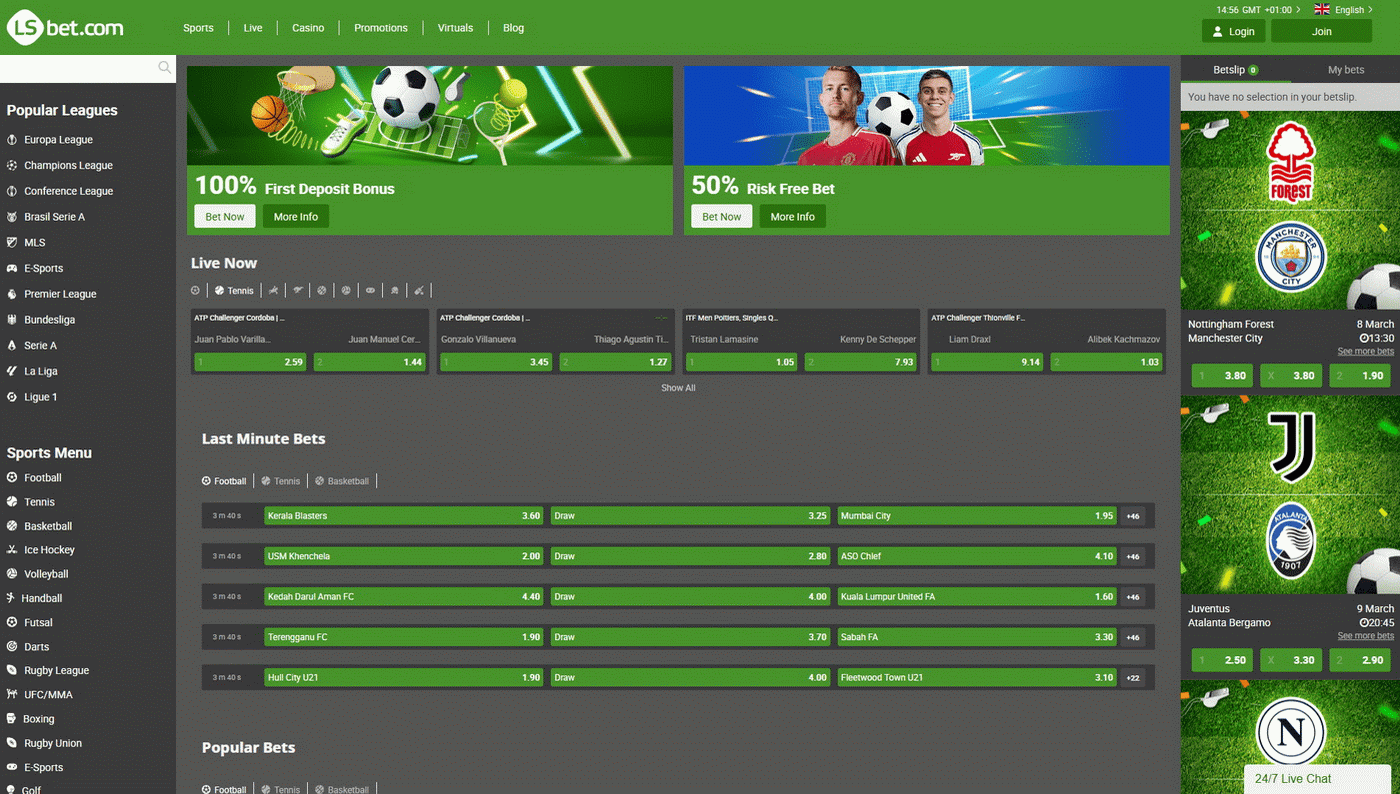Open the UFC/MMA section from the sidebar
The width and height of the screenshot is (1400, 794).
[48, 694]
